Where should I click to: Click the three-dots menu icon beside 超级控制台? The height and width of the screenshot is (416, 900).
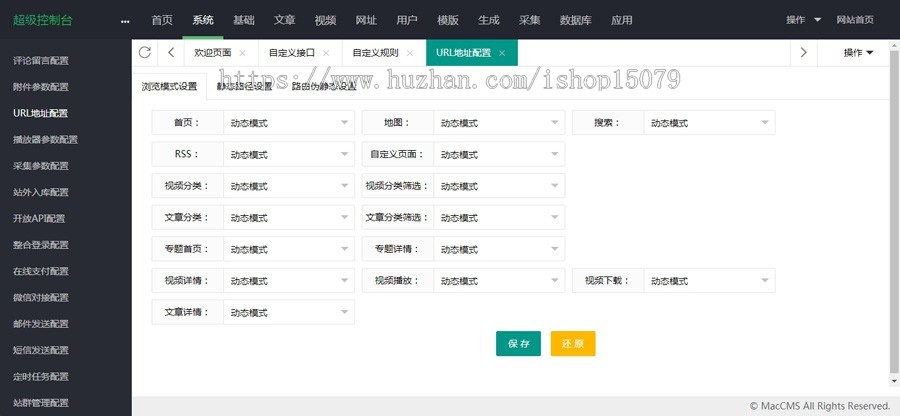[125, 21]
